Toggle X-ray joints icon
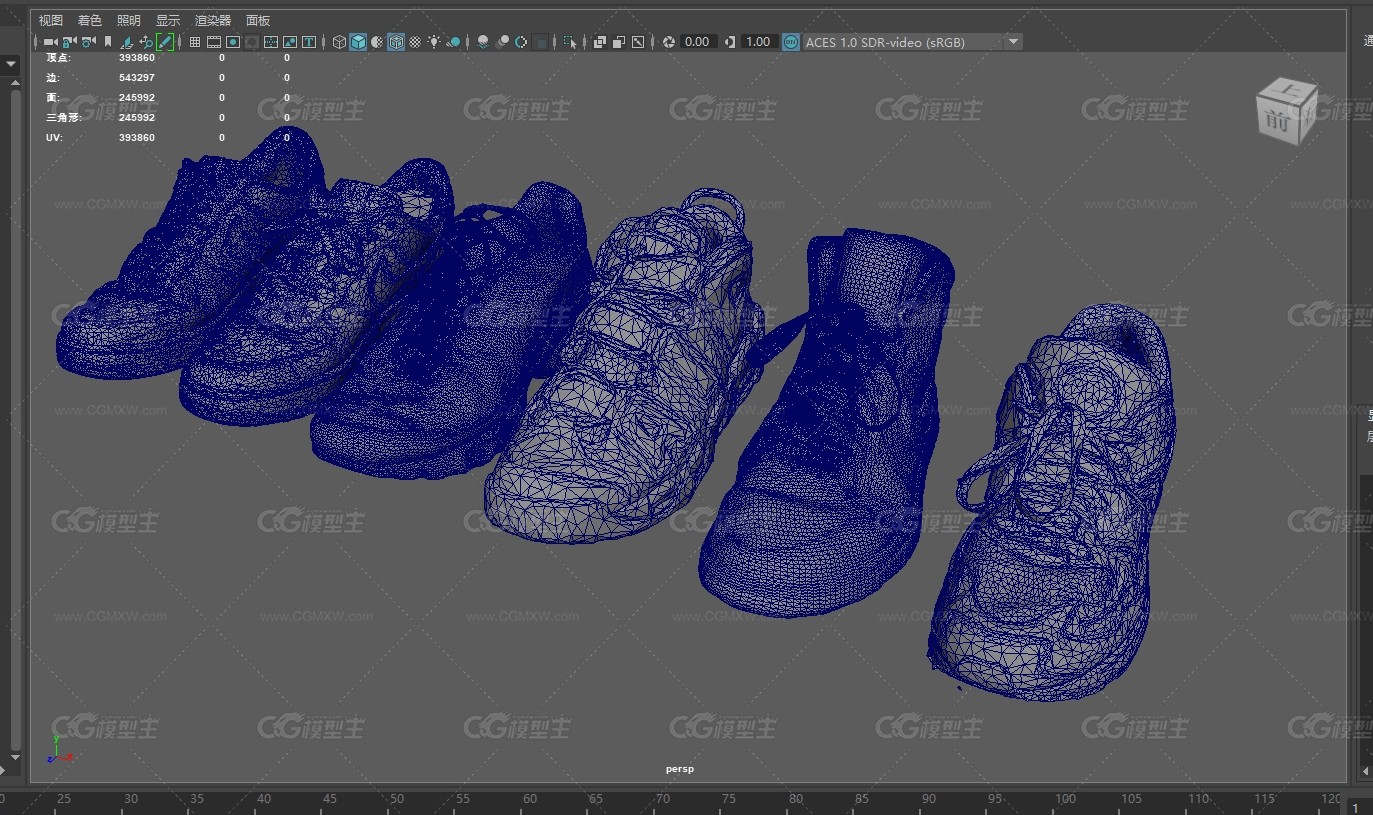Image resolution: width=1373 pixels, height=815 pixels. click(637, 42)
